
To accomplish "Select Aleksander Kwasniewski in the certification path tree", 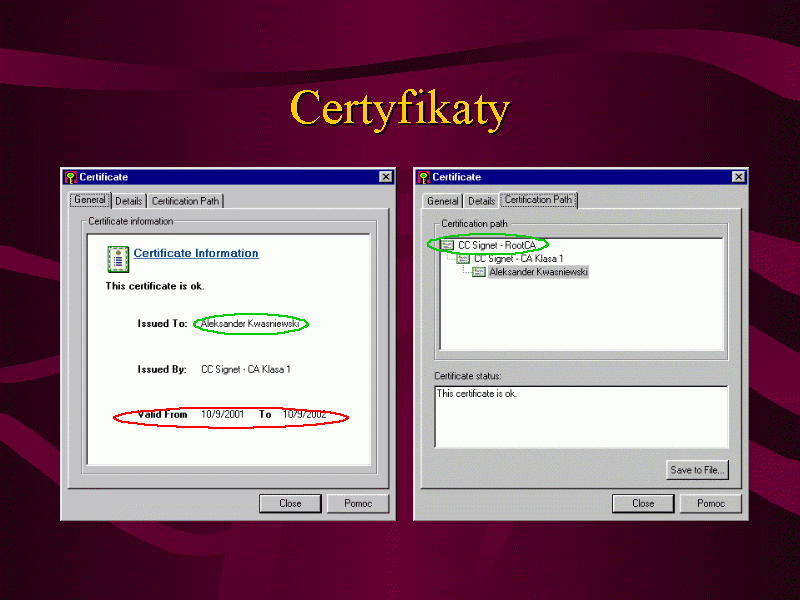I will (538, 272).
